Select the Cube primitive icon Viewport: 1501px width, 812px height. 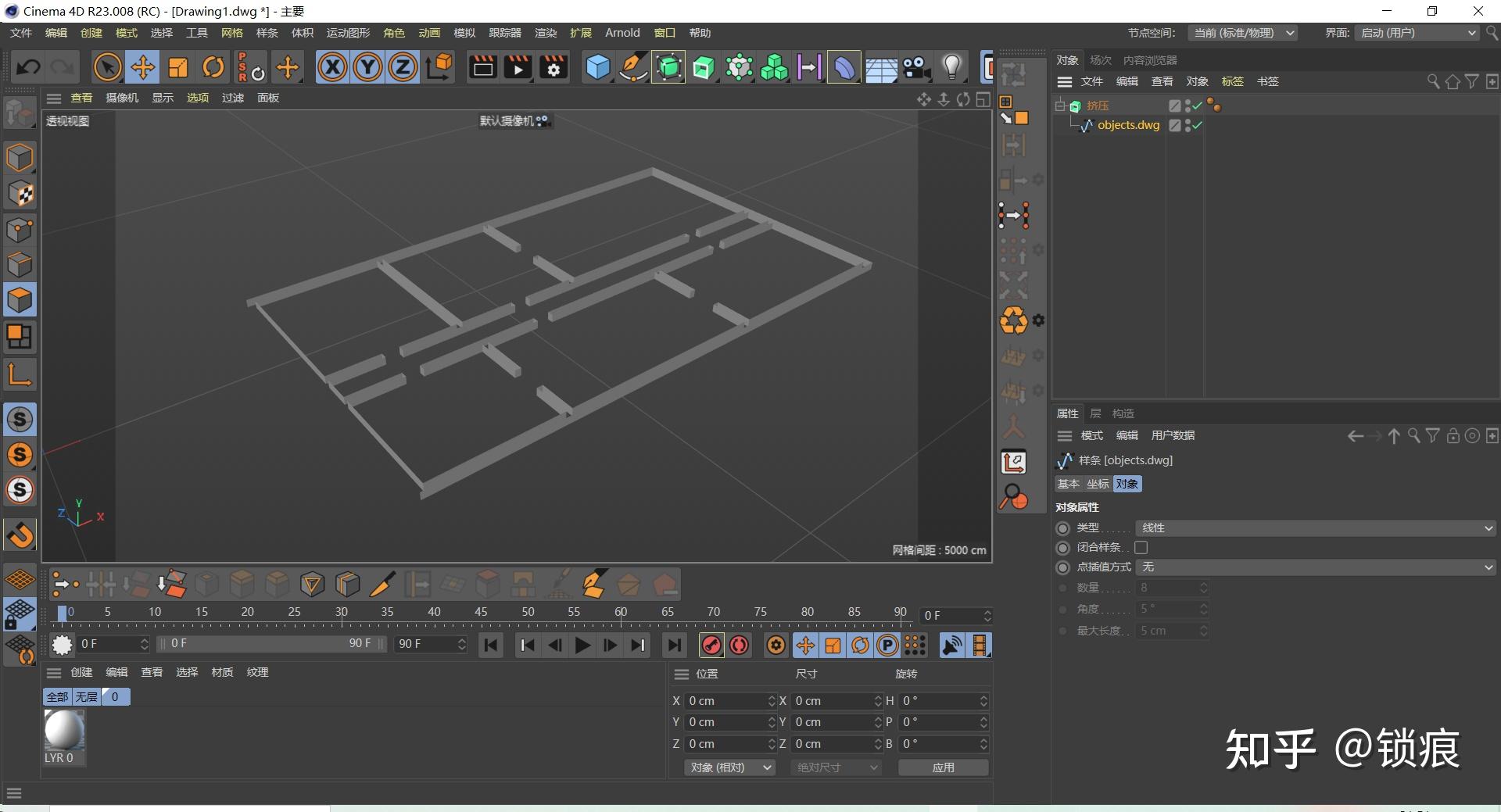(x=597, y=67)
